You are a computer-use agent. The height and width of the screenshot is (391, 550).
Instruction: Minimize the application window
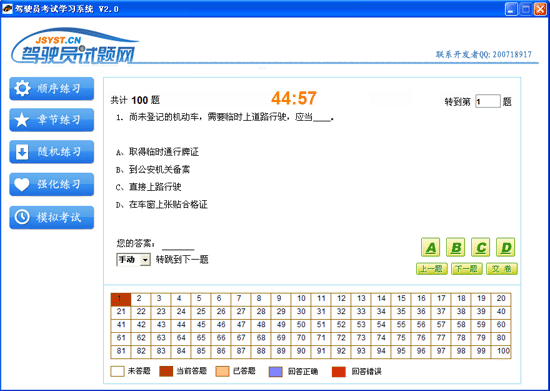(511, 9)
